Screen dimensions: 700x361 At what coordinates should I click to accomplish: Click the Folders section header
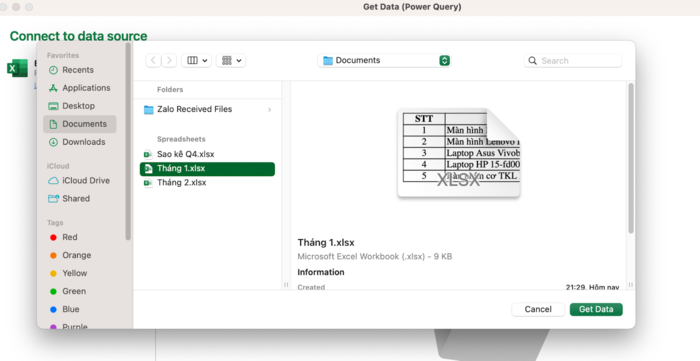point(170,89)
